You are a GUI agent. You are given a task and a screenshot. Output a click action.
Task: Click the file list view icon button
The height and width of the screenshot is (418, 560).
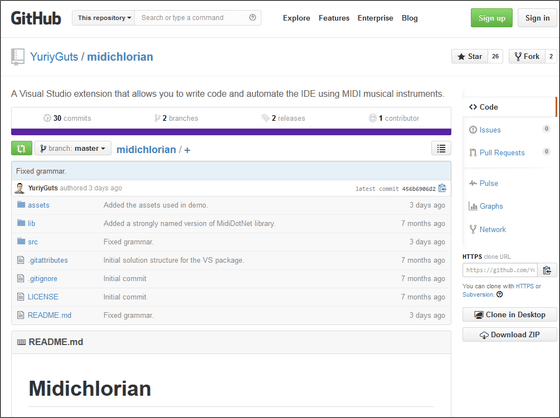(x=441, y=148)
